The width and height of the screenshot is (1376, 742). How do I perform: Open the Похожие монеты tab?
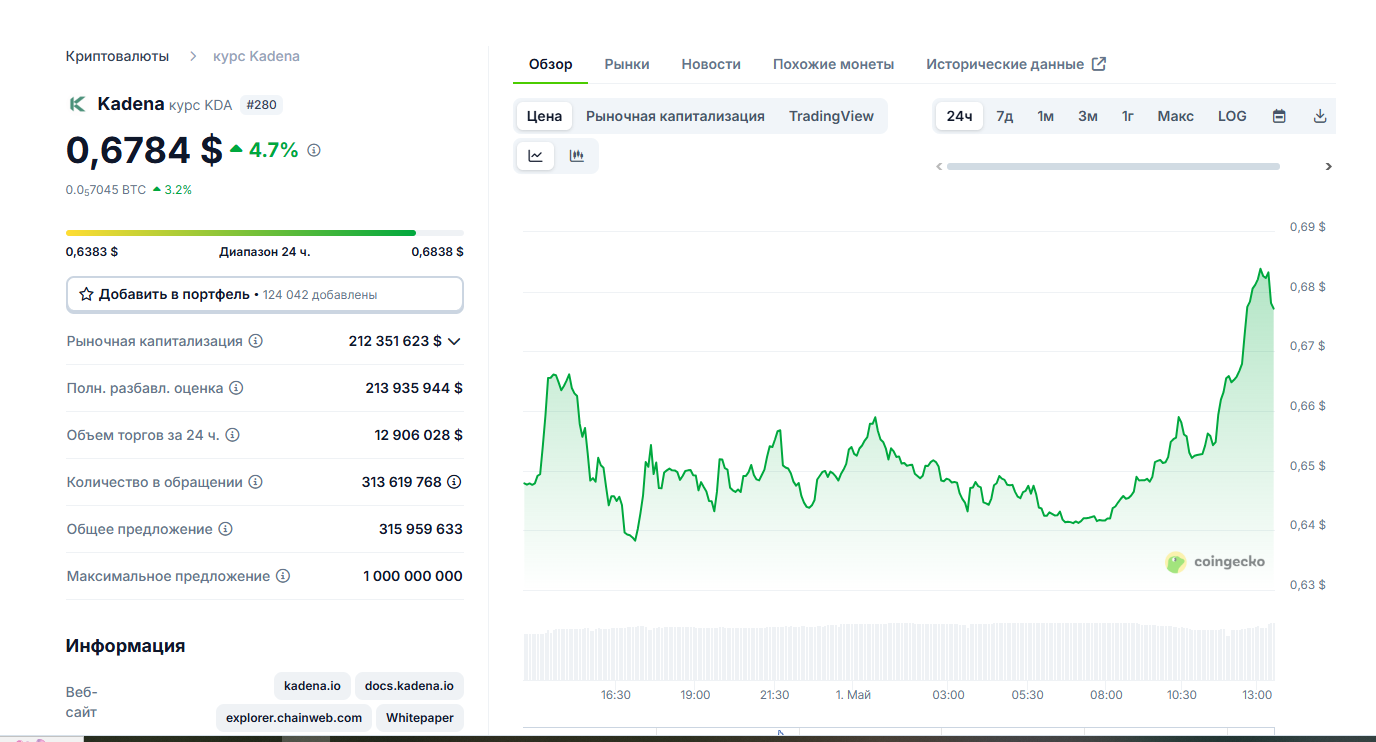833,64
